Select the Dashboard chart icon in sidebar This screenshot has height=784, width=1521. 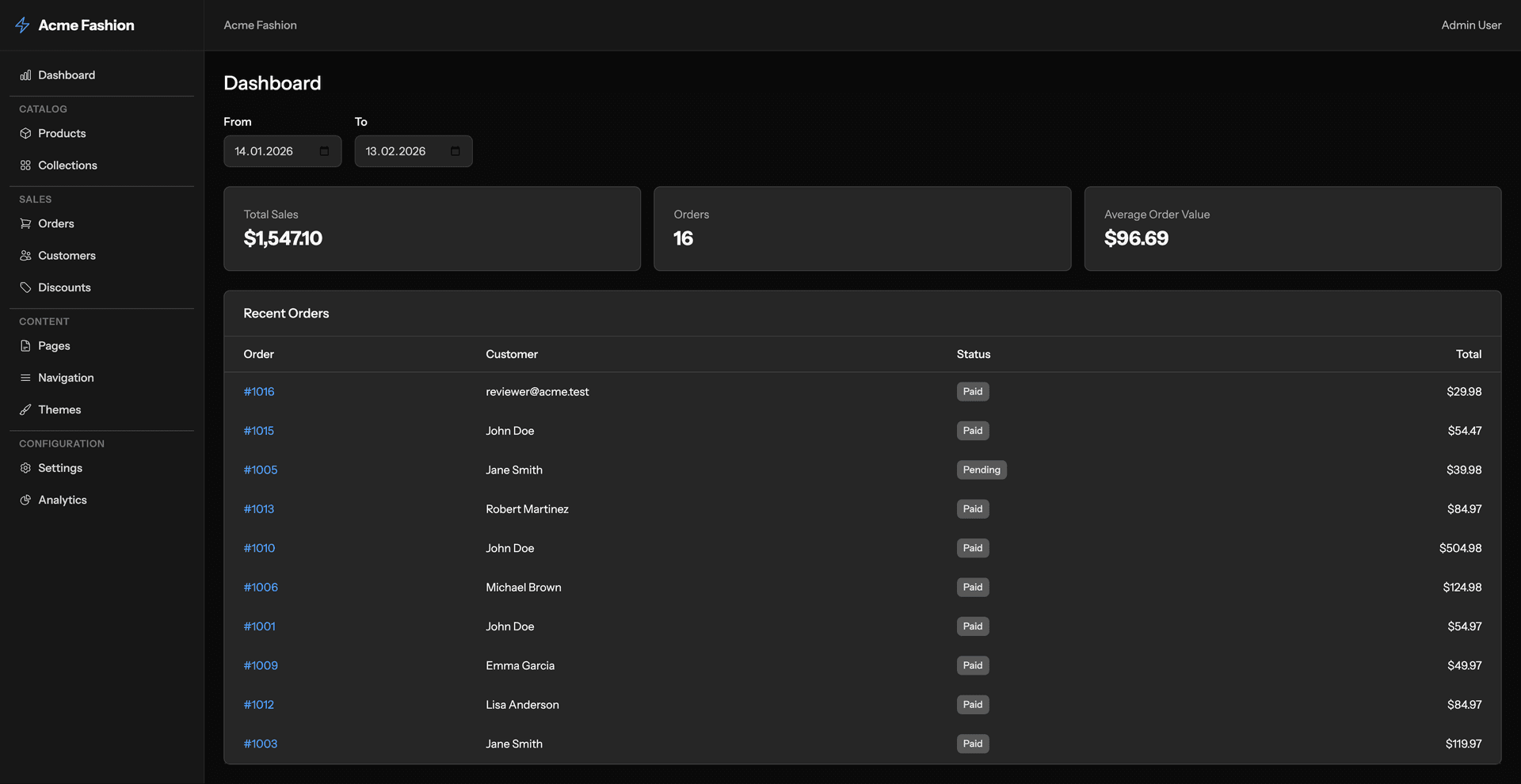click(25, 74)
